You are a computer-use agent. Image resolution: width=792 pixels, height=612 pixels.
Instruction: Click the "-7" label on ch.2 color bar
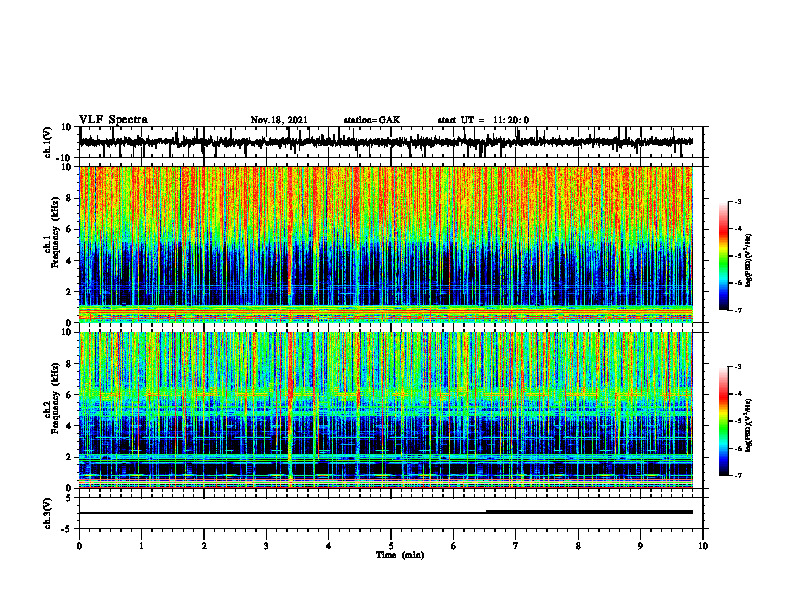tap(737, 475)
